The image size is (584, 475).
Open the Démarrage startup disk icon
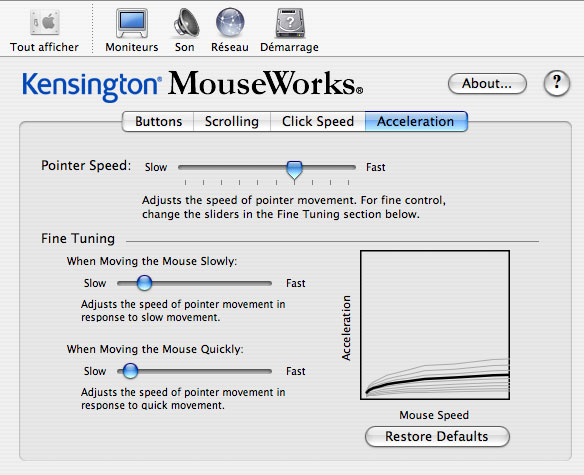pos(290,23)
